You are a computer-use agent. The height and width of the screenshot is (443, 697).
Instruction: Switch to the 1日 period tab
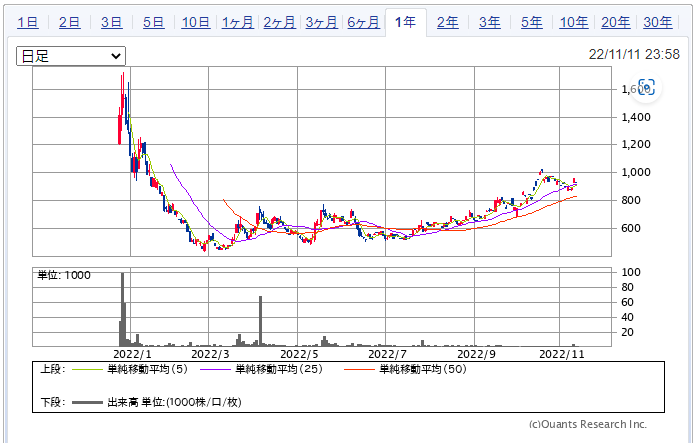click(x=28, y=22)
